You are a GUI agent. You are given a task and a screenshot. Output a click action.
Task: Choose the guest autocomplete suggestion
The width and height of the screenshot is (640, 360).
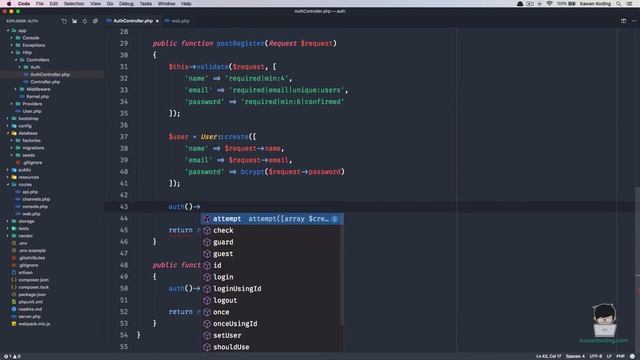271,254
